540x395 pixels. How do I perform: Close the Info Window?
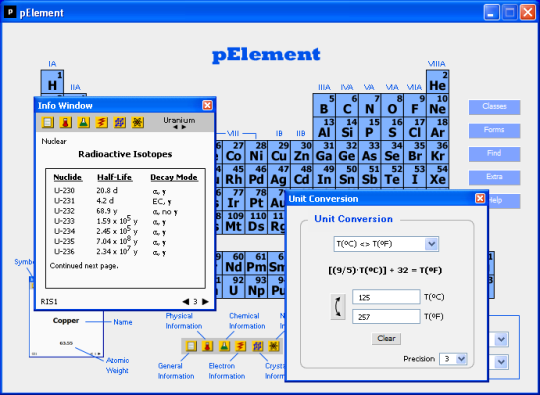[x=207, y=105]
